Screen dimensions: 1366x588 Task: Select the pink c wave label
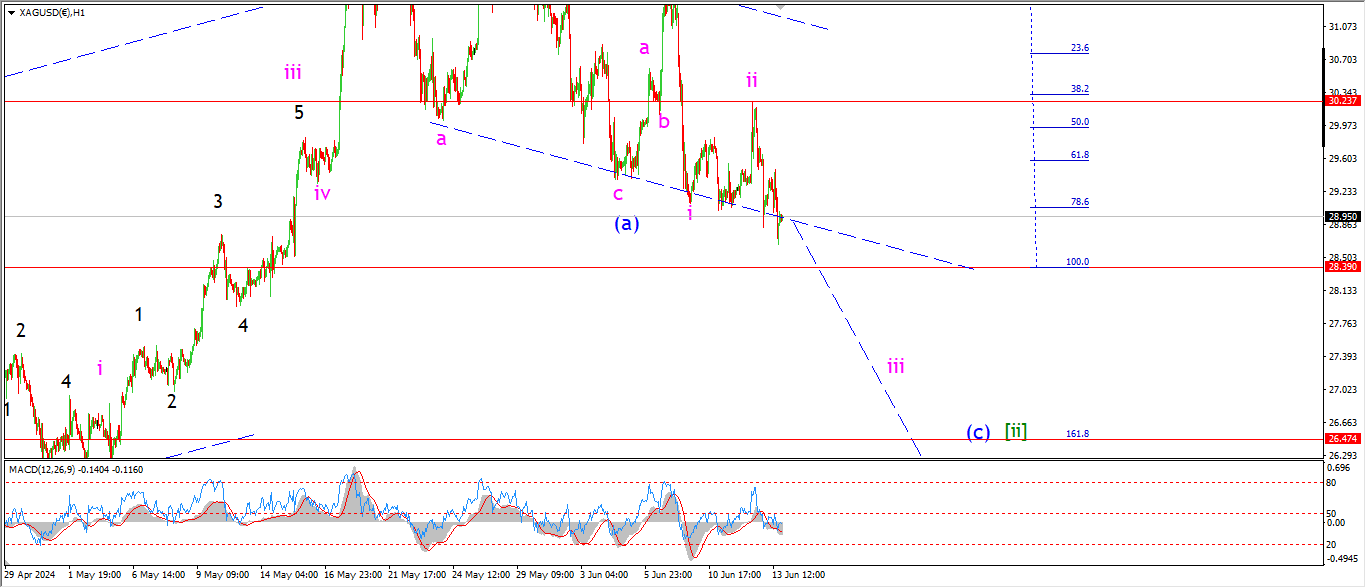pyautogui.click(x=618, y=194)
